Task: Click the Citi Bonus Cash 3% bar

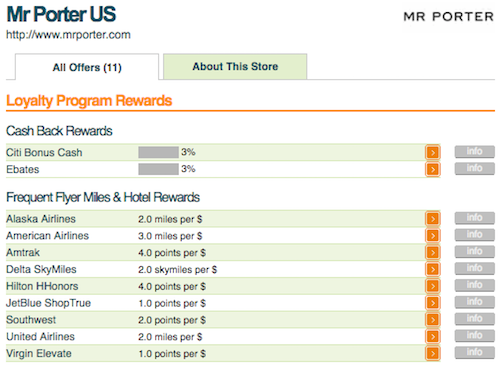Action: click(158, 152)
